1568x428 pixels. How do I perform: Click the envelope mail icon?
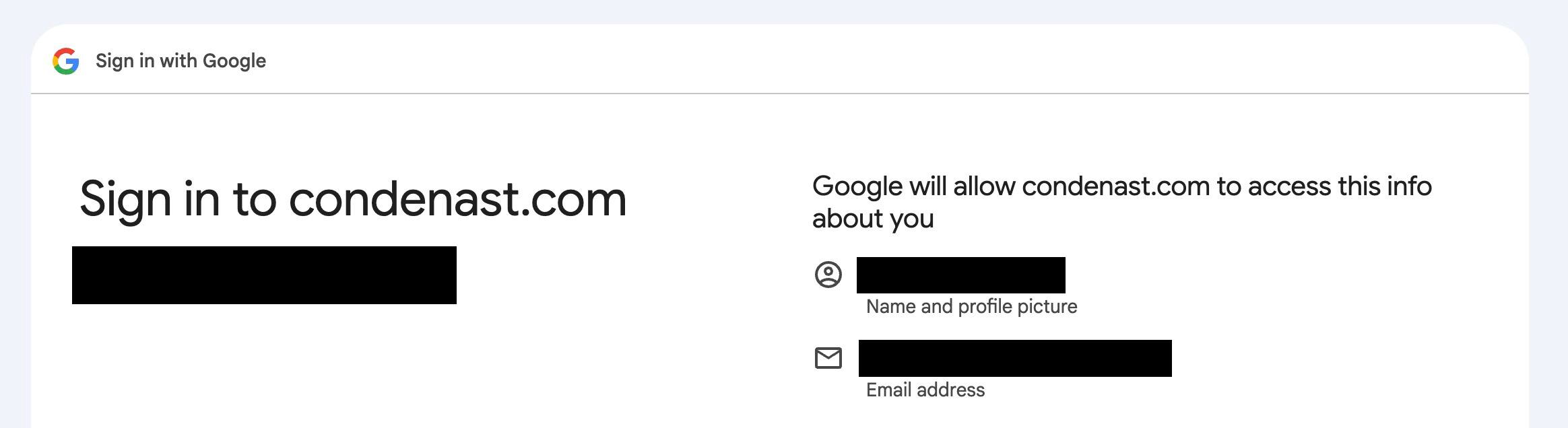pos(828,358)
